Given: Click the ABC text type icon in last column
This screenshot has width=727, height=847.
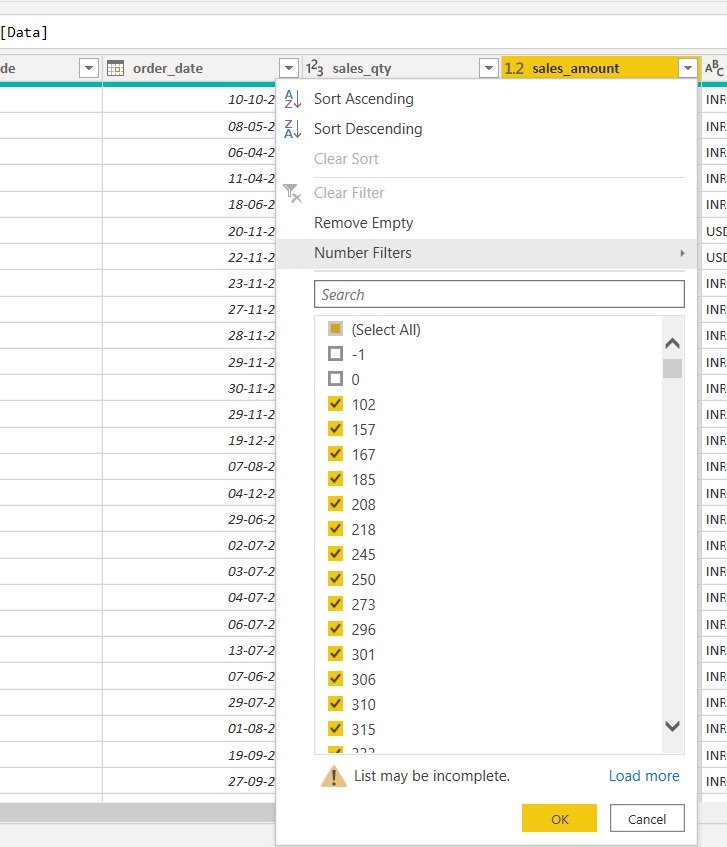Looking at the screenshot, I should tap(713, 68).
